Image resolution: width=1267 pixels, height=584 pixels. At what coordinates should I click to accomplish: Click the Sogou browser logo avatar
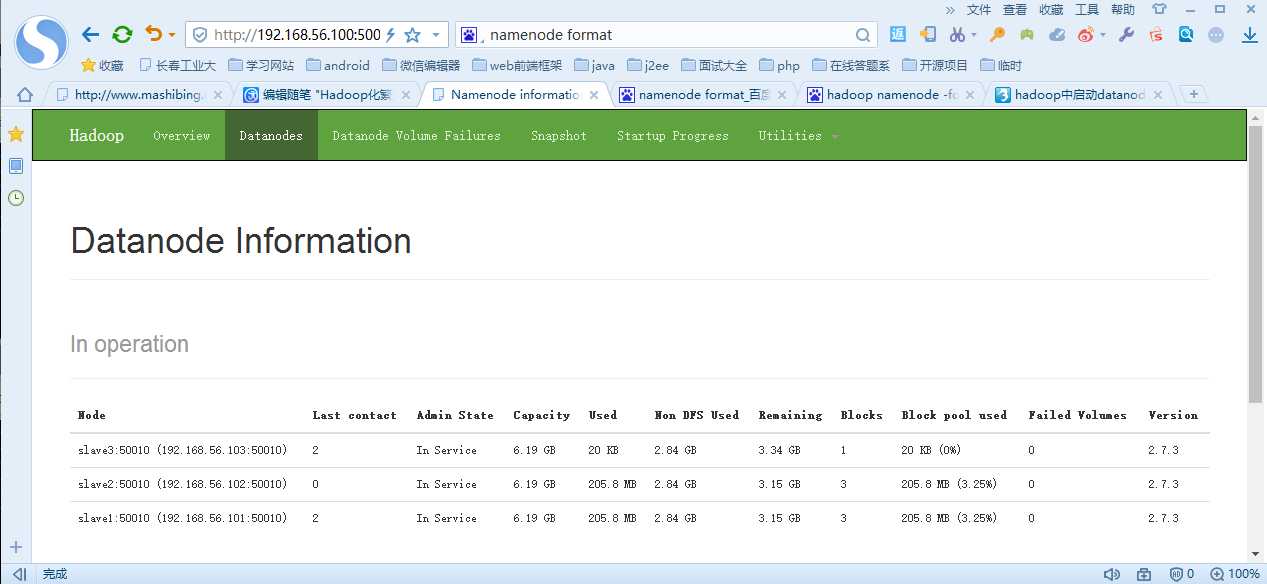tap(41, 42)
